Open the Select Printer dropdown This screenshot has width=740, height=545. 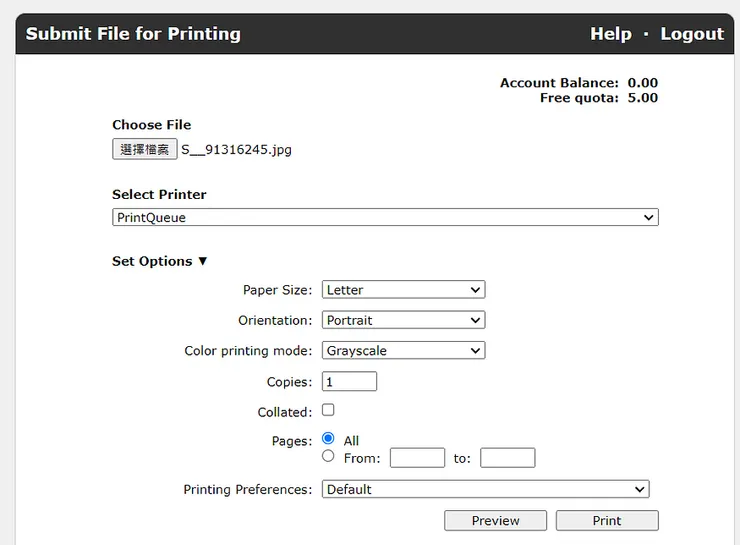click(x=385, y=217)
